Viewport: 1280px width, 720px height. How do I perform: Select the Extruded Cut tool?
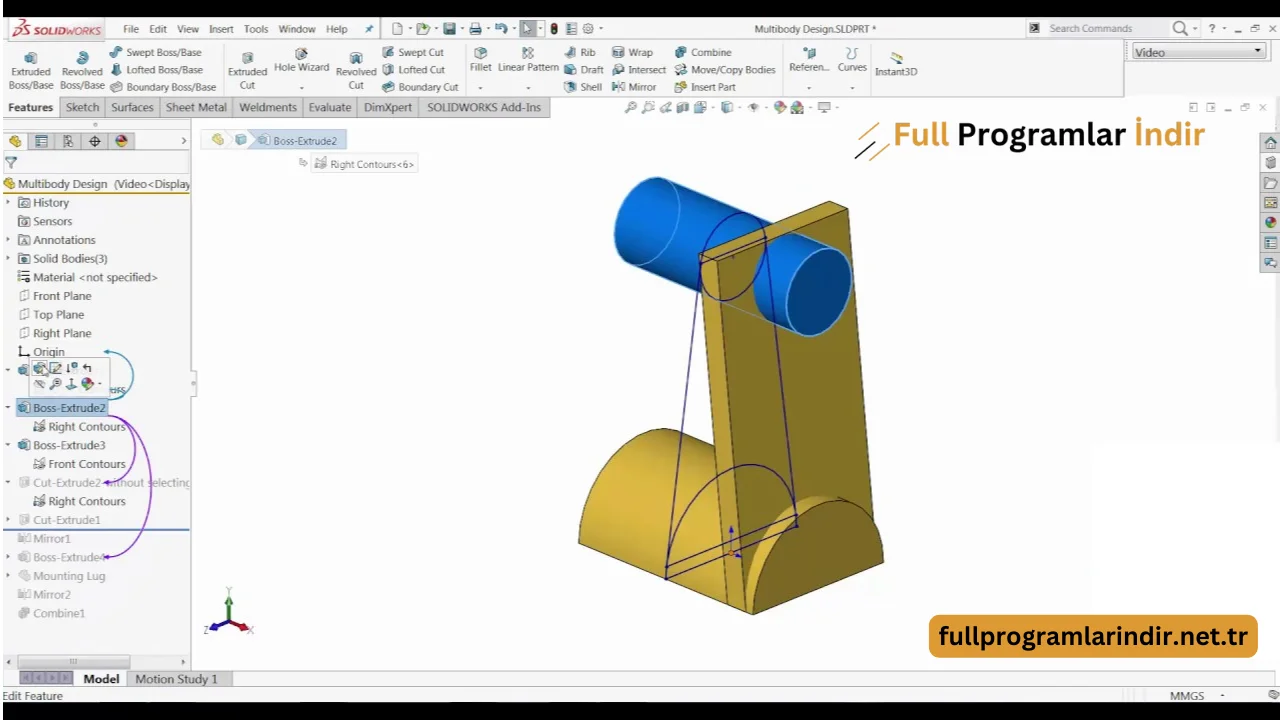(x=247, y=70)
